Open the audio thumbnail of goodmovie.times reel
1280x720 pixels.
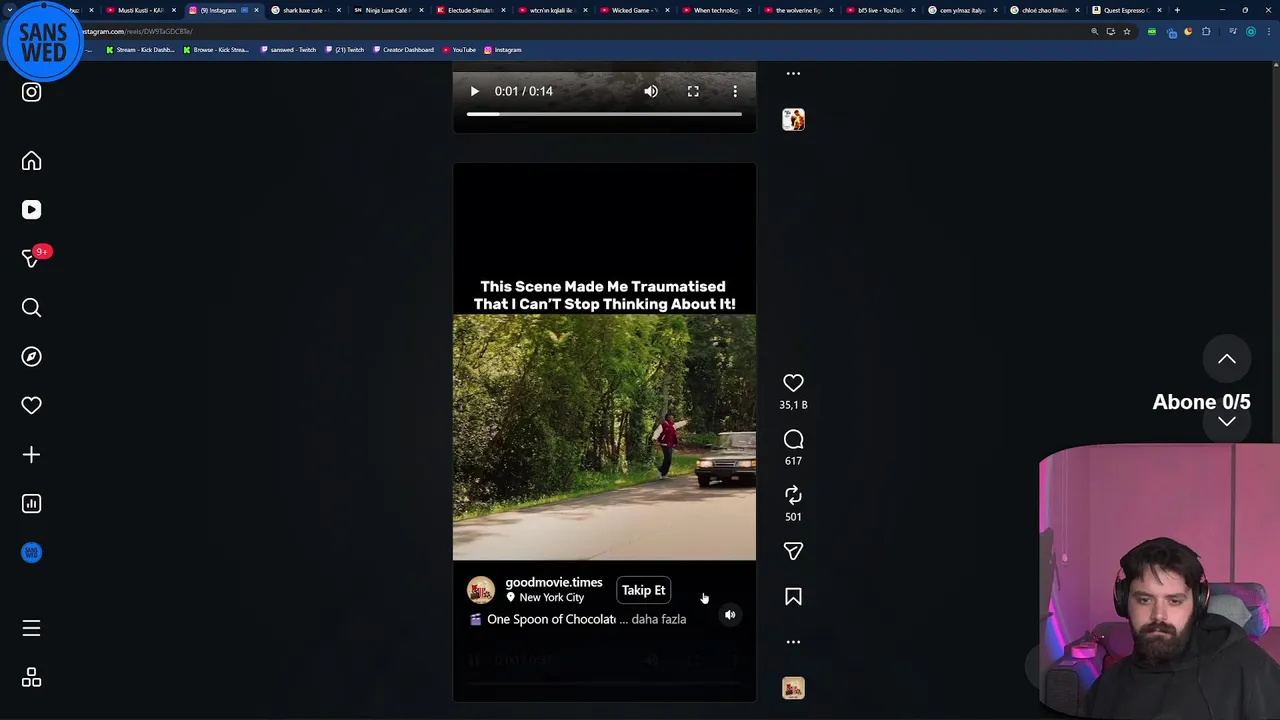[793, 688]
